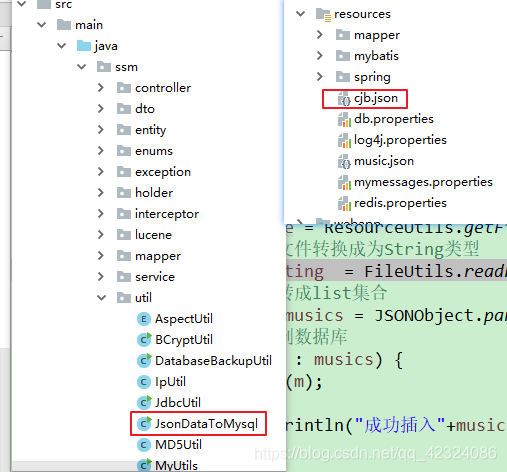The width and height of the screenshot is (507, 472).
Task: Select the music.json file name
Action: [x=384, y=161]
